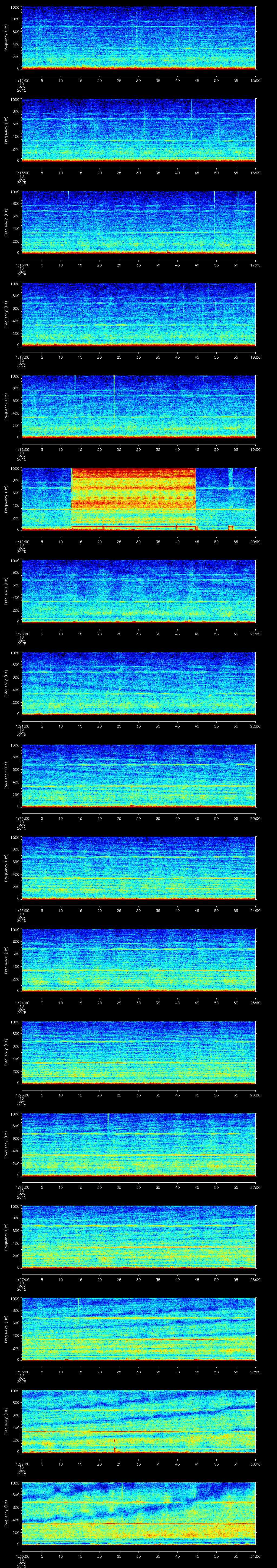Click the 31:00 end time label
The width and height of the screenshot is (277, 1568).
tap(256, 1556)
